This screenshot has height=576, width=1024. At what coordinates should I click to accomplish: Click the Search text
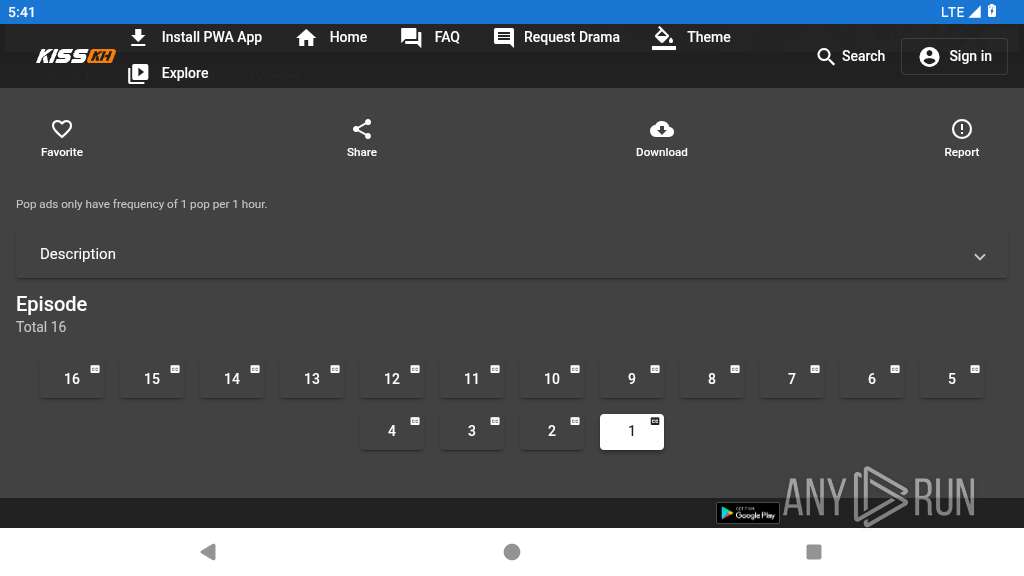863,56
